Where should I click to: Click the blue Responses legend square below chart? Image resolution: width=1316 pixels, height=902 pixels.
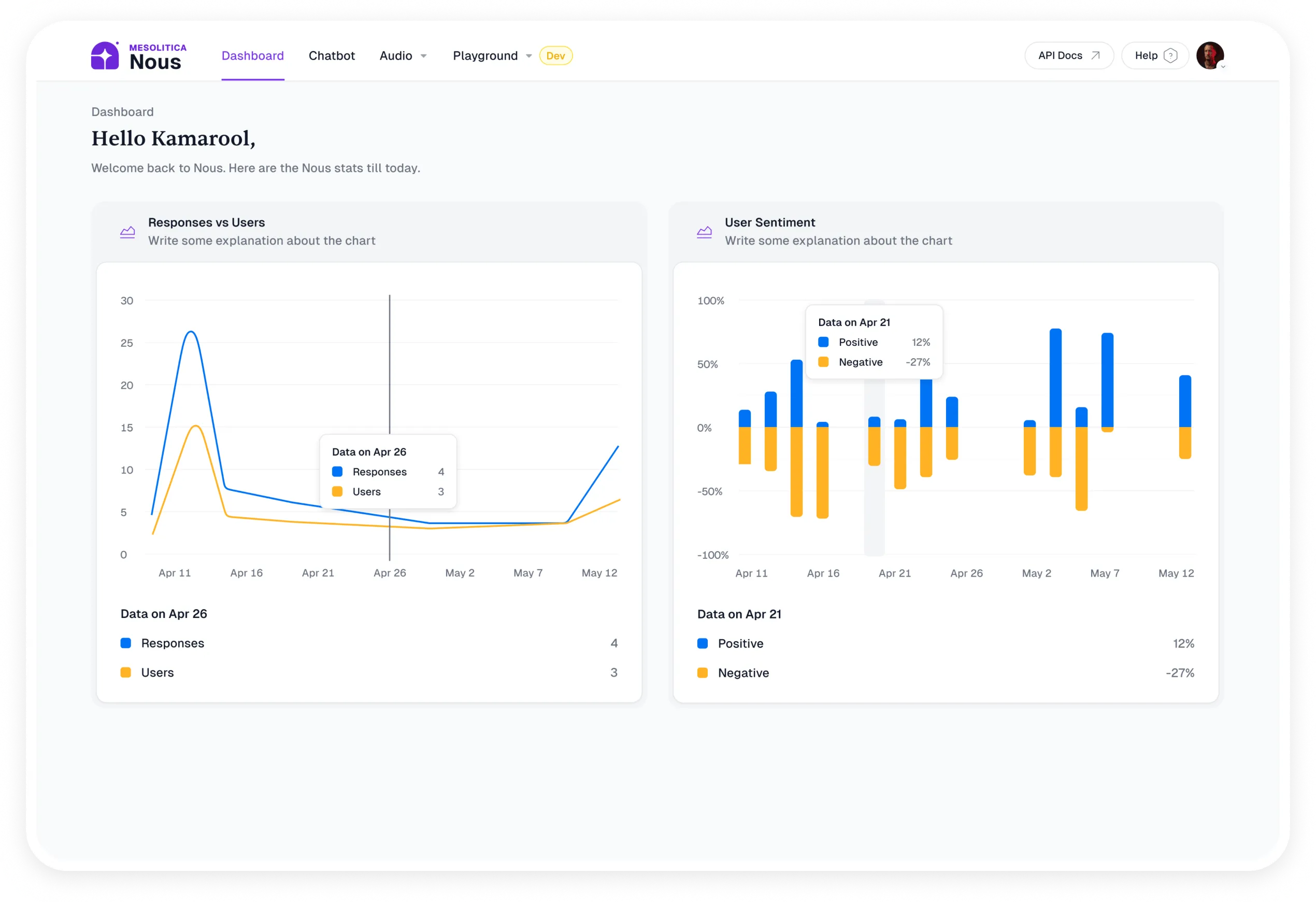point(126,642)
